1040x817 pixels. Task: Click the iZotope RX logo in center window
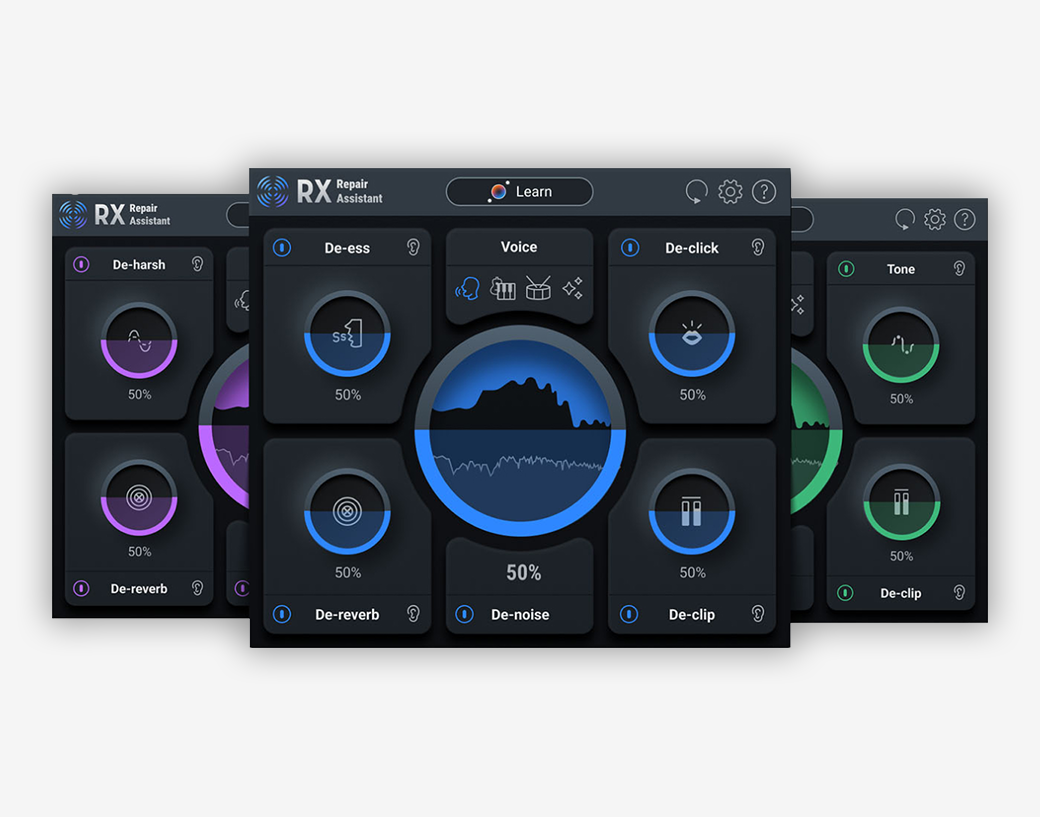273,192
